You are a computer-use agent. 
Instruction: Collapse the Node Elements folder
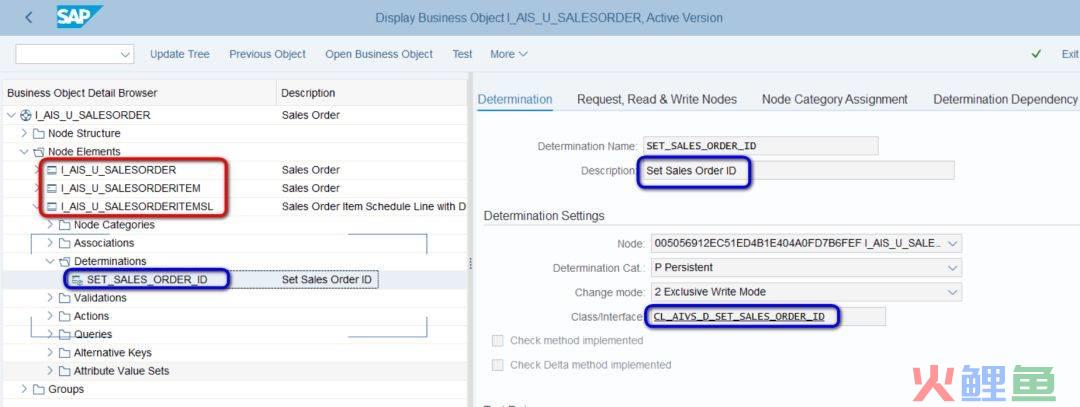click(x=25, y=152)
